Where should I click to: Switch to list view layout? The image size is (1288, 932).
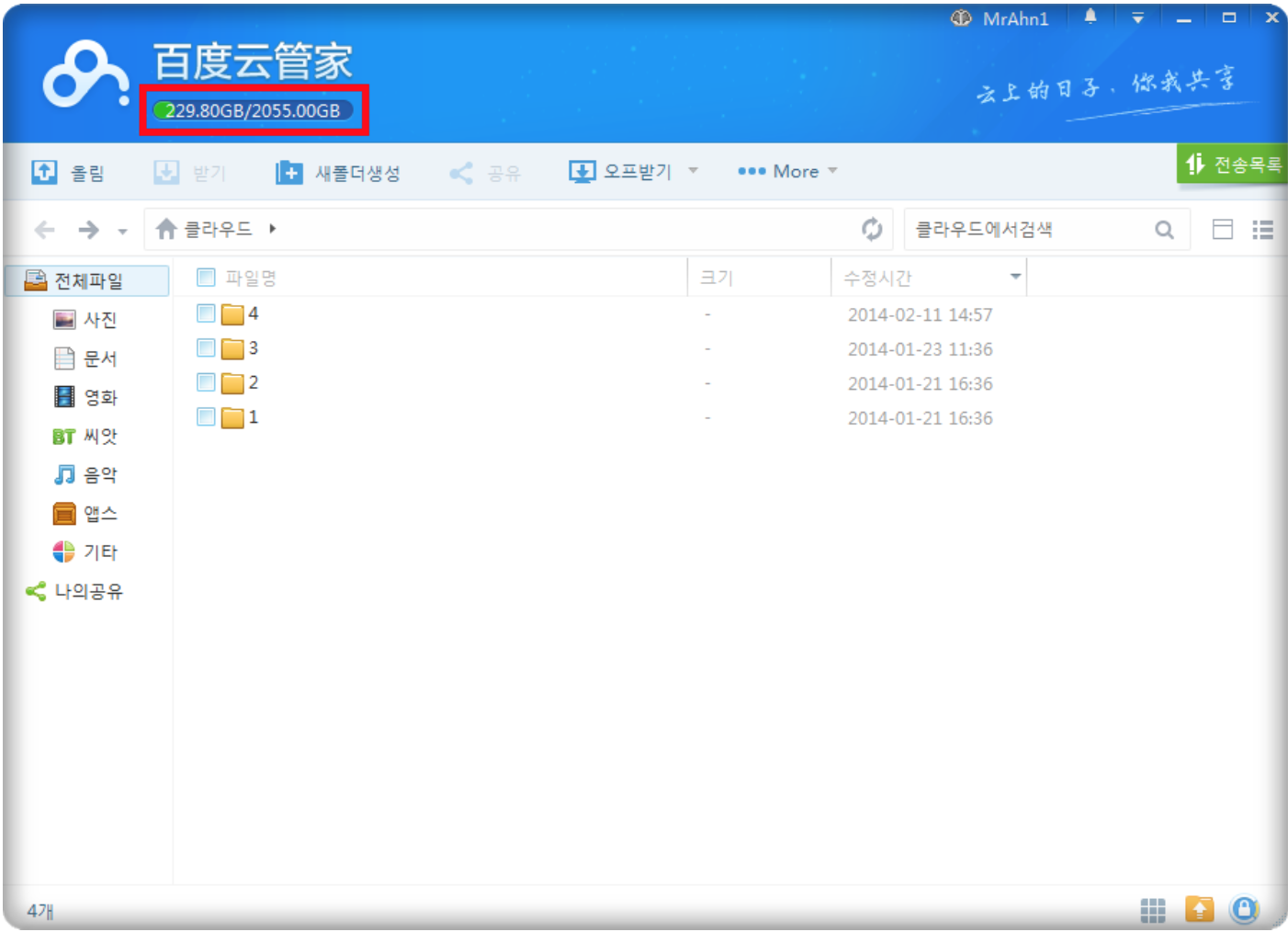tap(1263, 230)
